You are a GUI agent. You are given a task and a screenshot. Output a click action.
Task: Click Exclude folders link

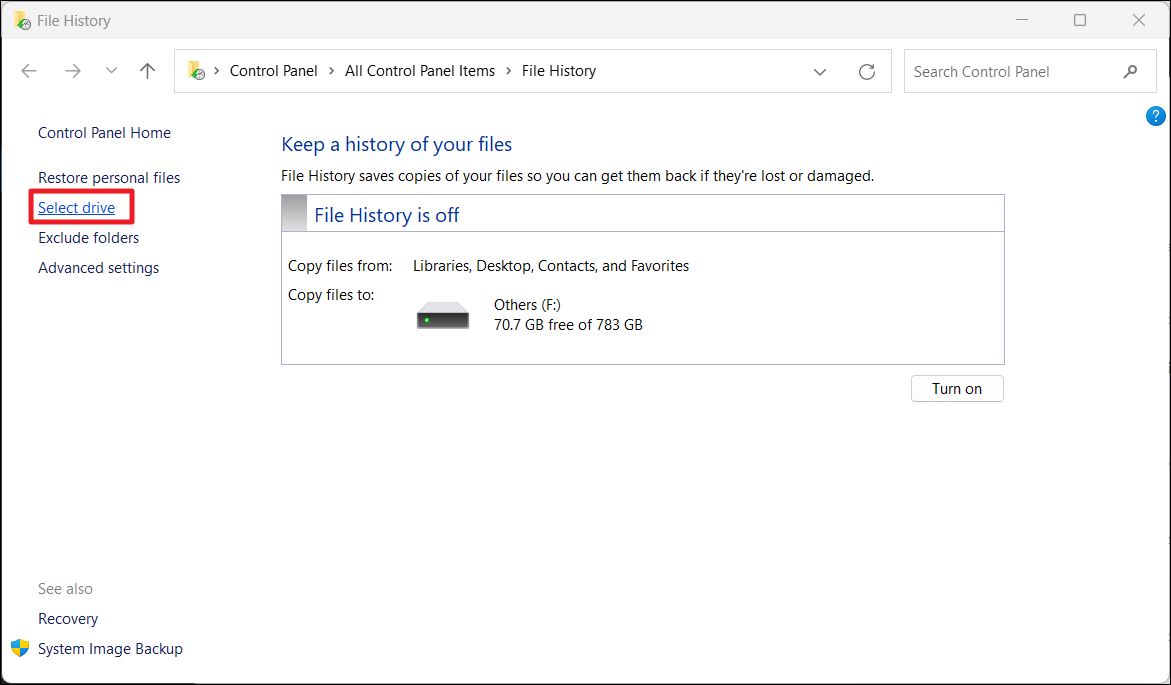click(88, 238)
